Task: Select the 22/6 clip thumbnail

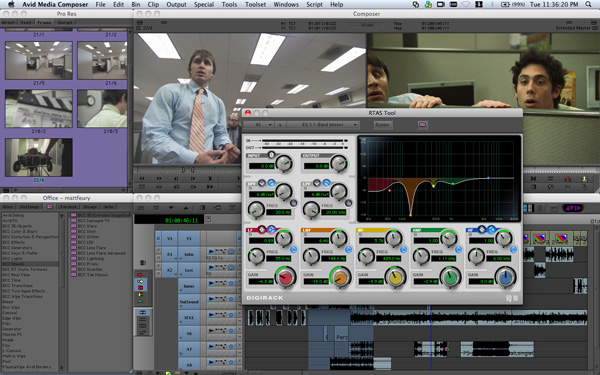Action: (38, 157)
